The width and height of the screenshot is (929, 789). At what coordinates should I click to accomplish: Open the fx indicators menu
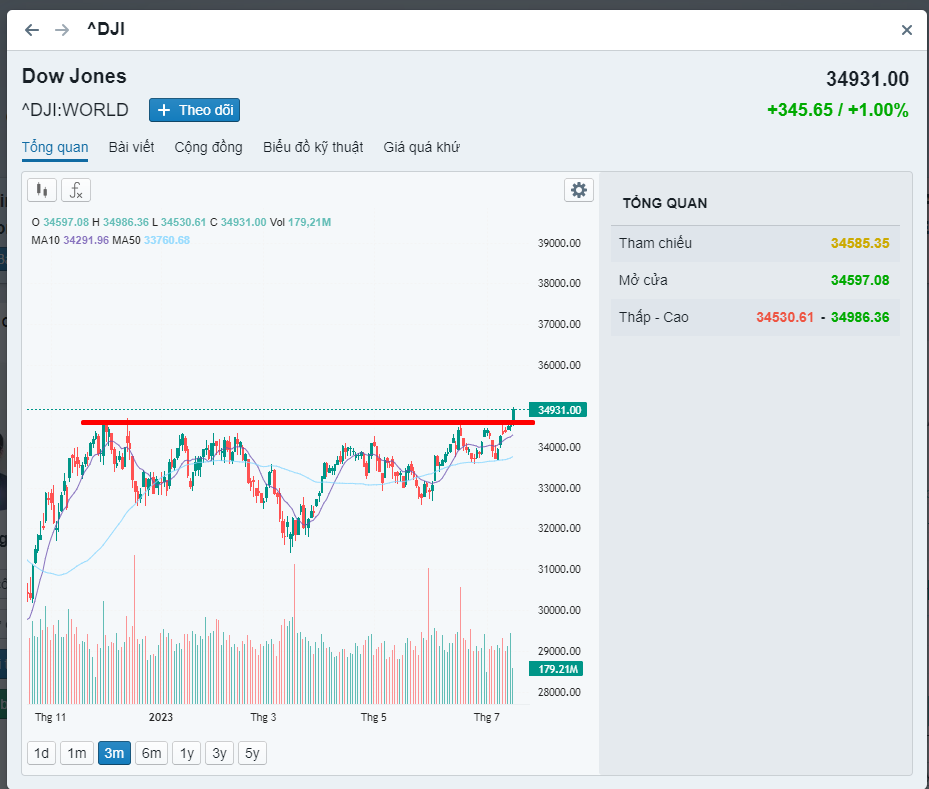point(76,190)
